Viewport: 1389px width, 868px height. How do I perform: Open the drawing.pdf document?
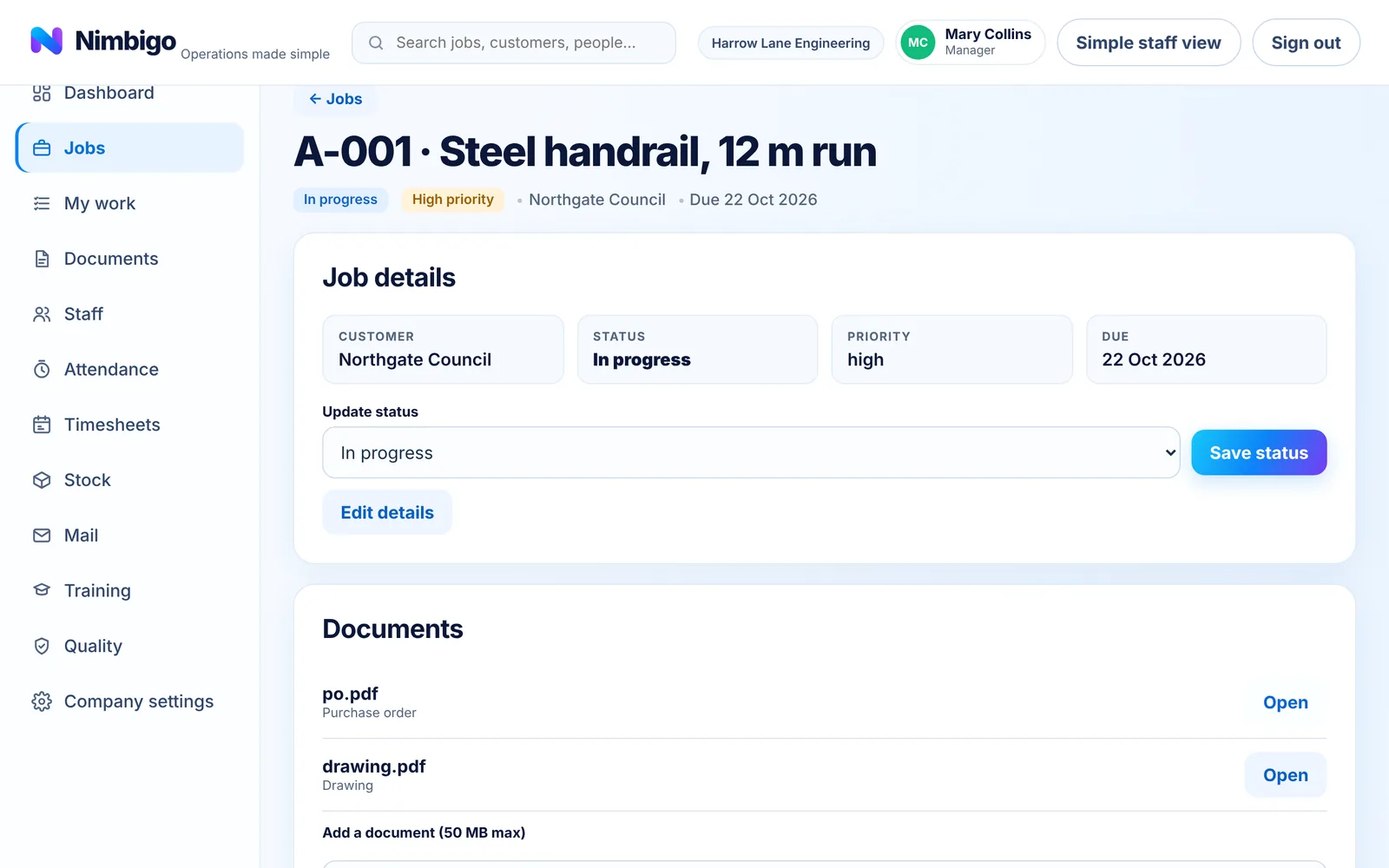coord(1285,775)
